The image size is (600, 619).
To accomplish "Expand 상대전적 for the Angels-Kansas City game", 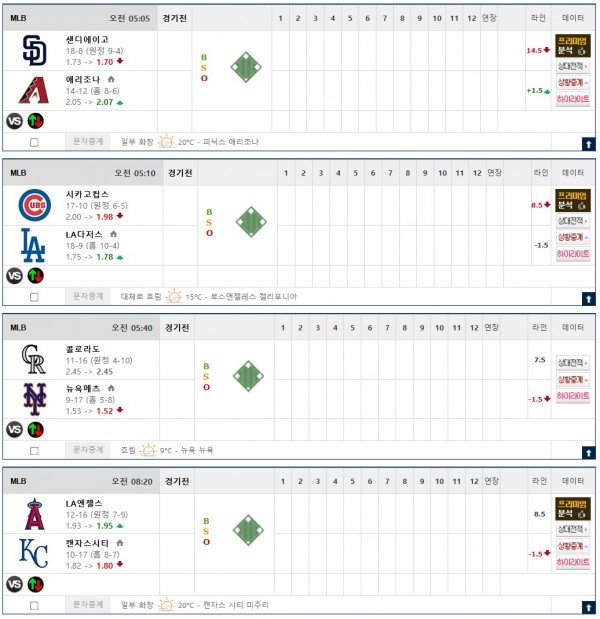I will [x=573, y=529].
